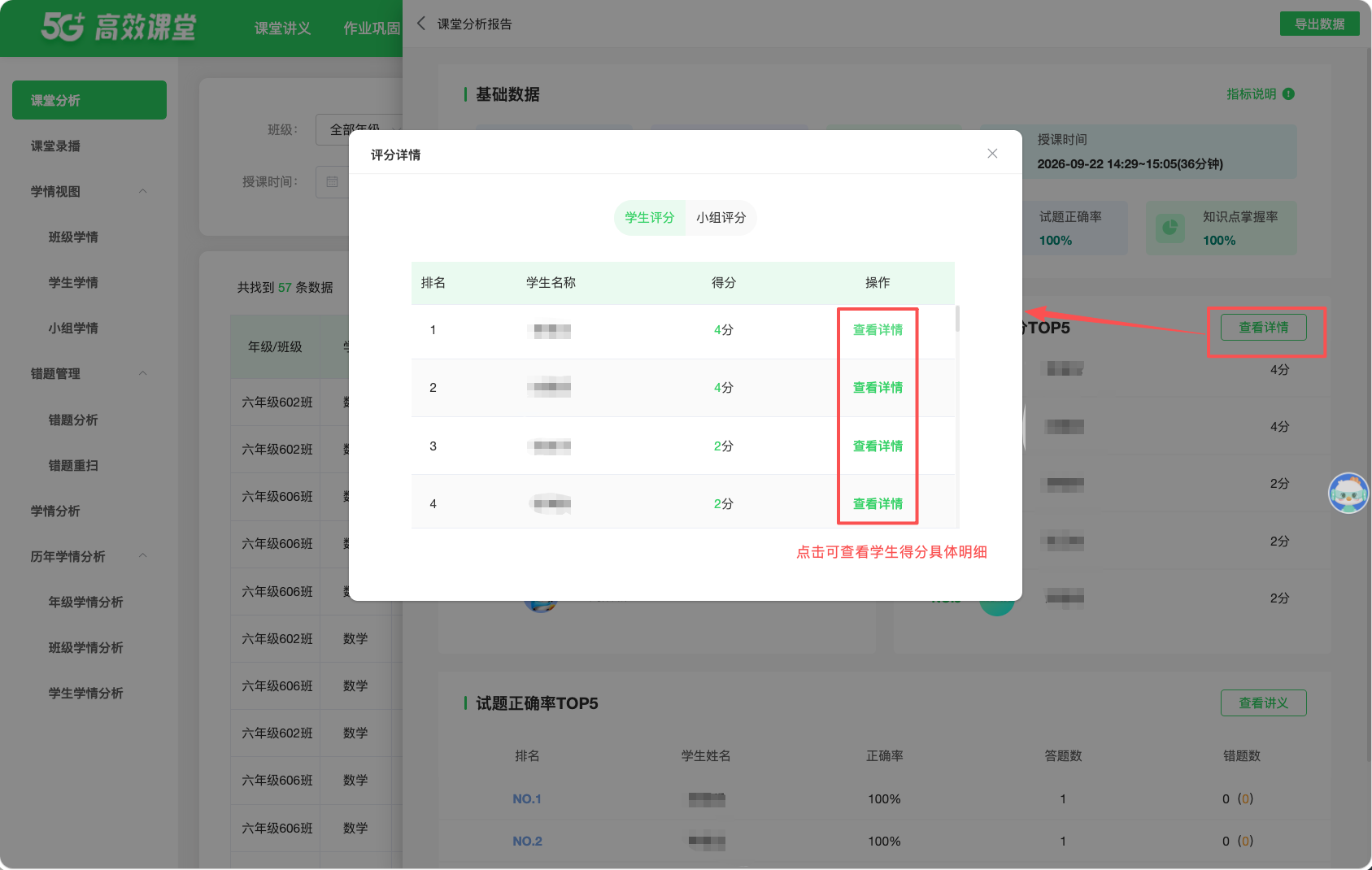This screenshot has height=870, width=1372.
Task: Open 错题重扫 in the sidebar
Action: click(73, 466)
